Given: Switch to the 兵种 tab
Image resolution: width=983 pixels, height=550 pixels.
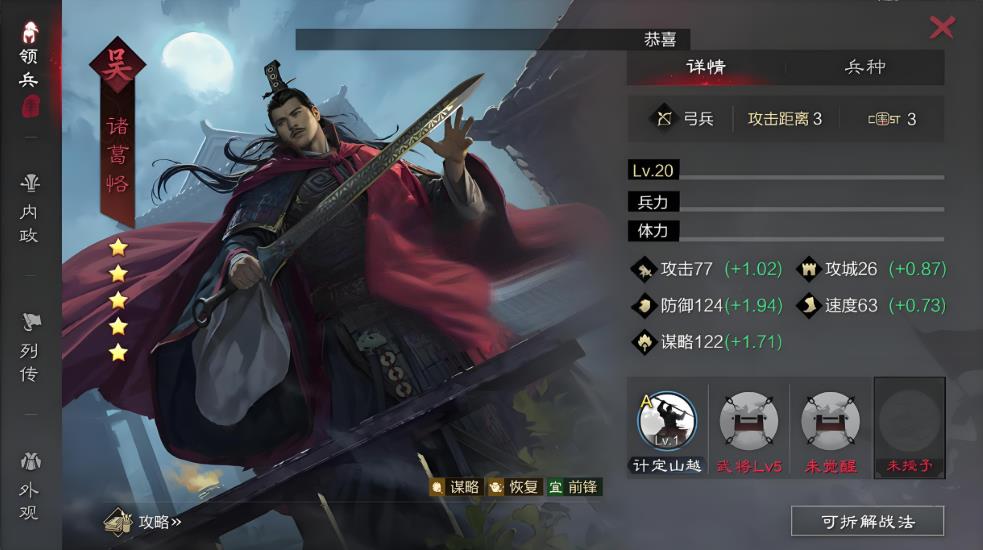Looking at the screenshot, I should click(865, 67).
